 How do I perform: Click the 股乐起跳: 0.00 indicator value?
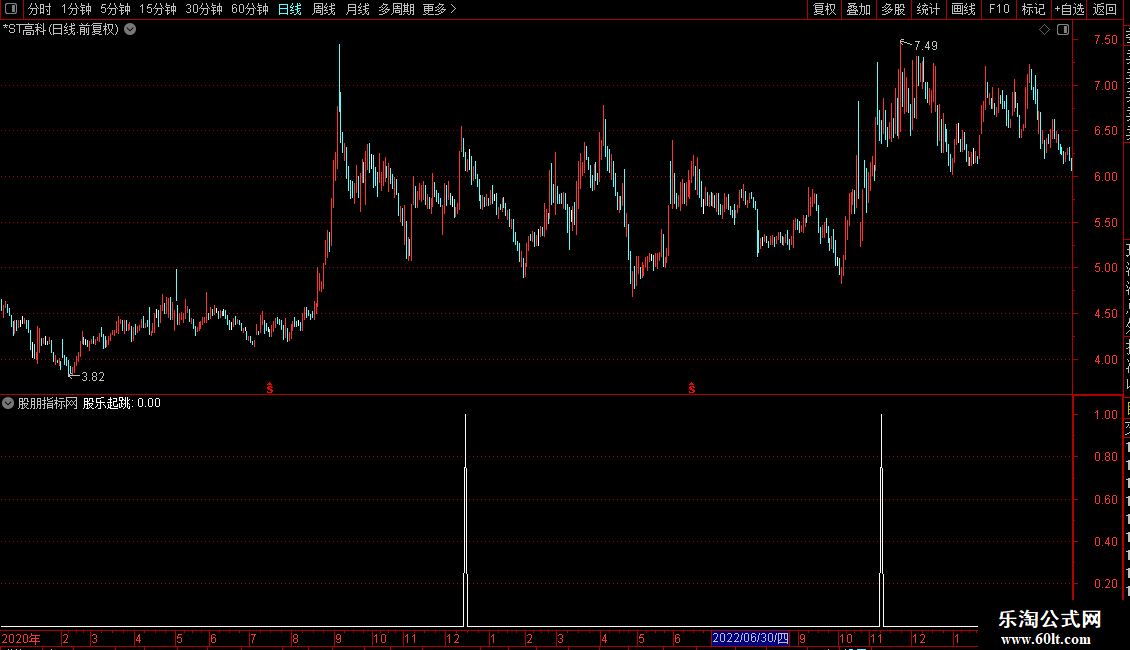[x=122, y=403]
